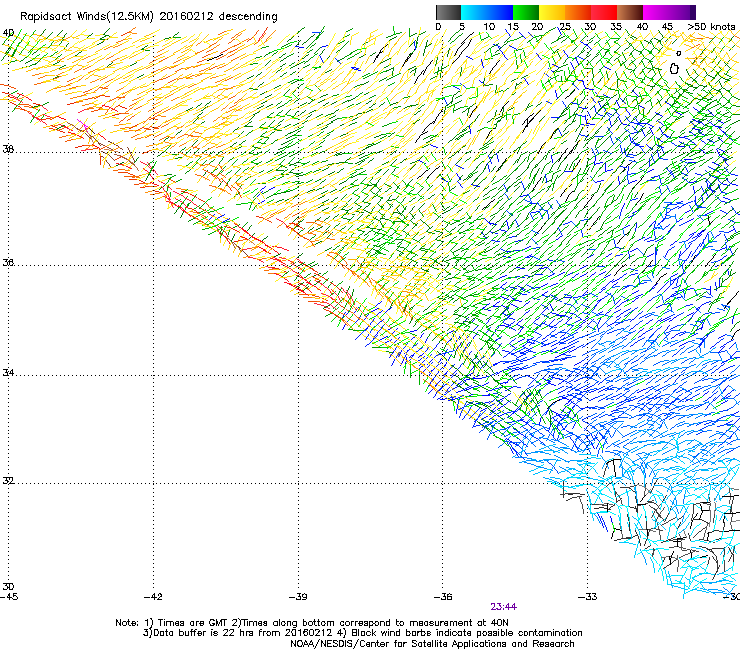Click the island outline in the northeast corner
This screenshot has height=650, width=740.
pyautogui.click(x=674, y=69)
